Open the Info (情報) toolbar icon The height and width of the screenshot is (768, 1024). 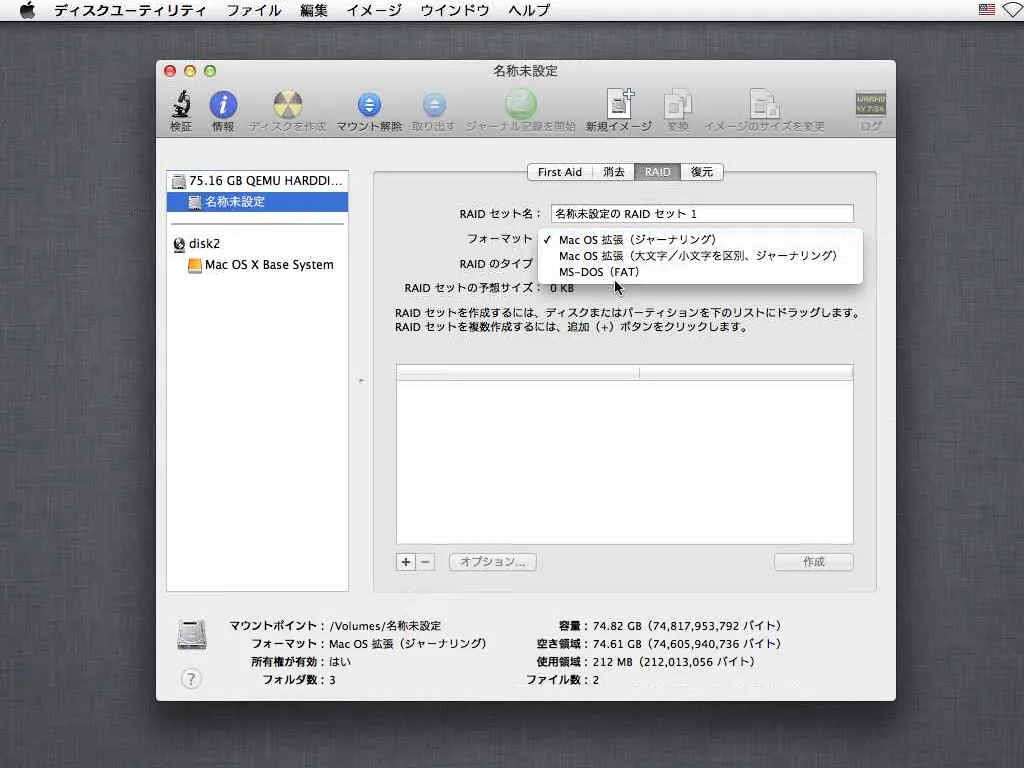pyautogui.click(x=223, y=104)
